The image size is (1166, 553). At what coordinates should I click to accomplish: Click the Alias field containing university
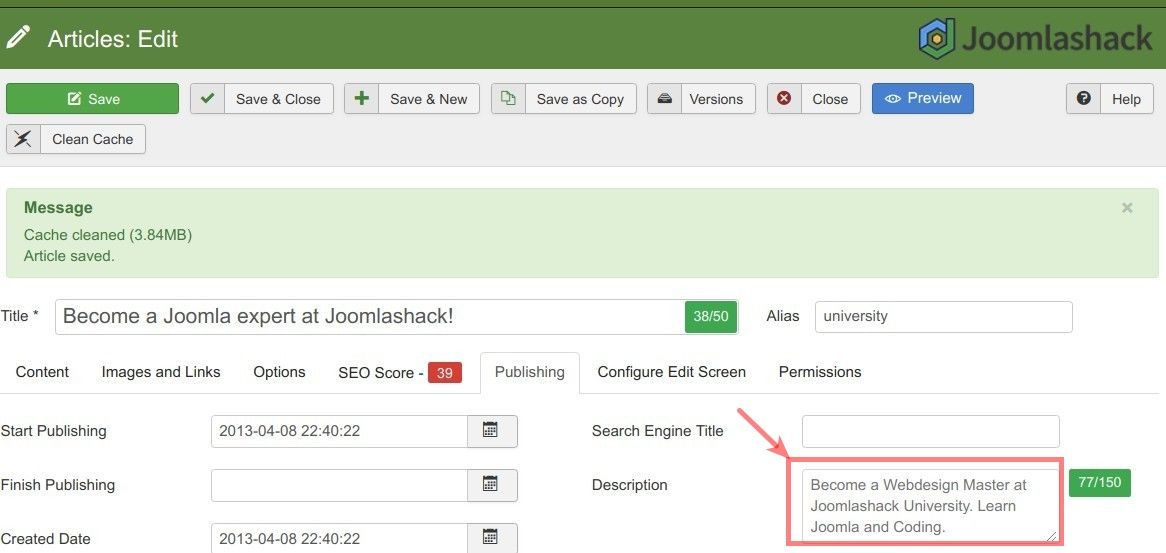pos(944,317)
